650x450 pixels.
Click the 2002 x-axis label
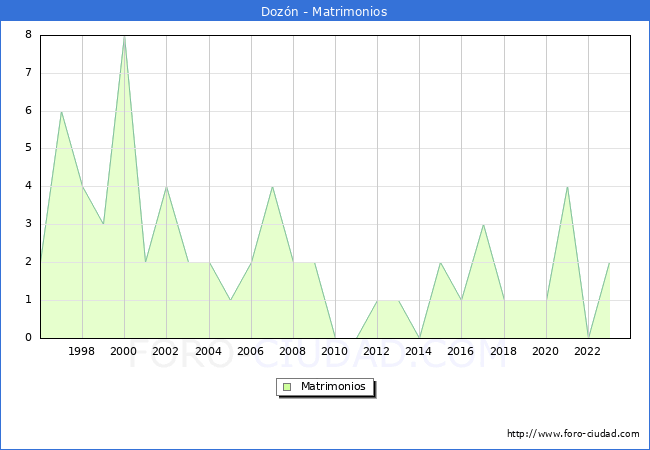click(x=166, y=351)
